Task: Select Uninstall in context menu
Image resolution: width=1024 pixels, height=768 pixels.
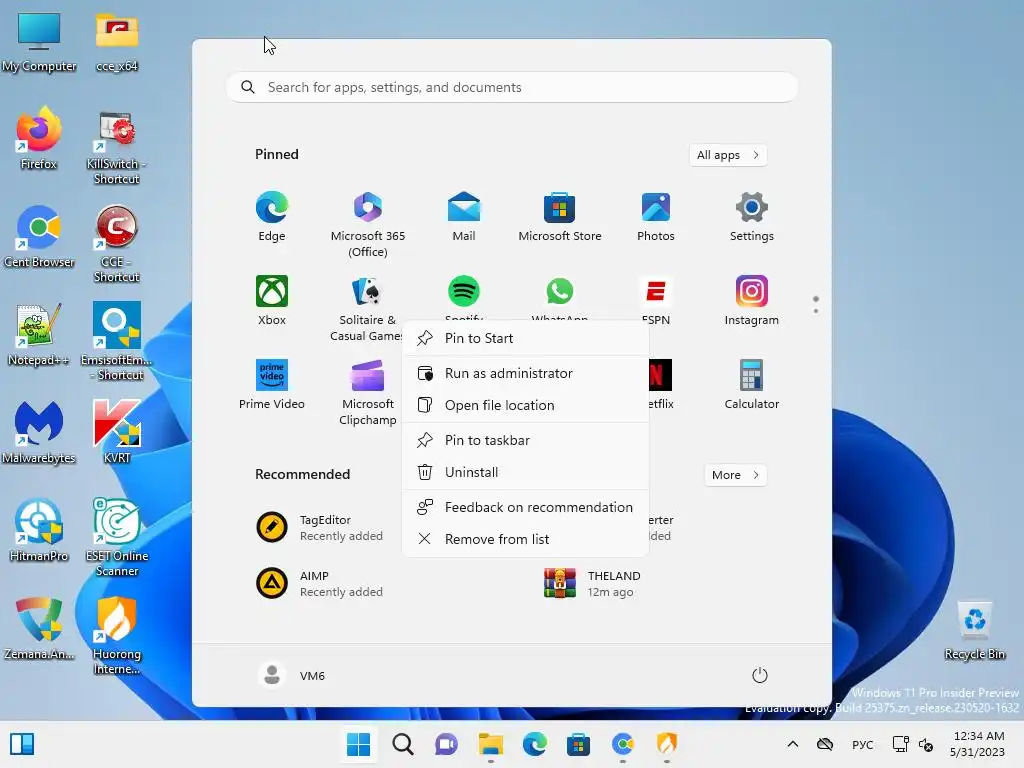Action: point(525,472)
